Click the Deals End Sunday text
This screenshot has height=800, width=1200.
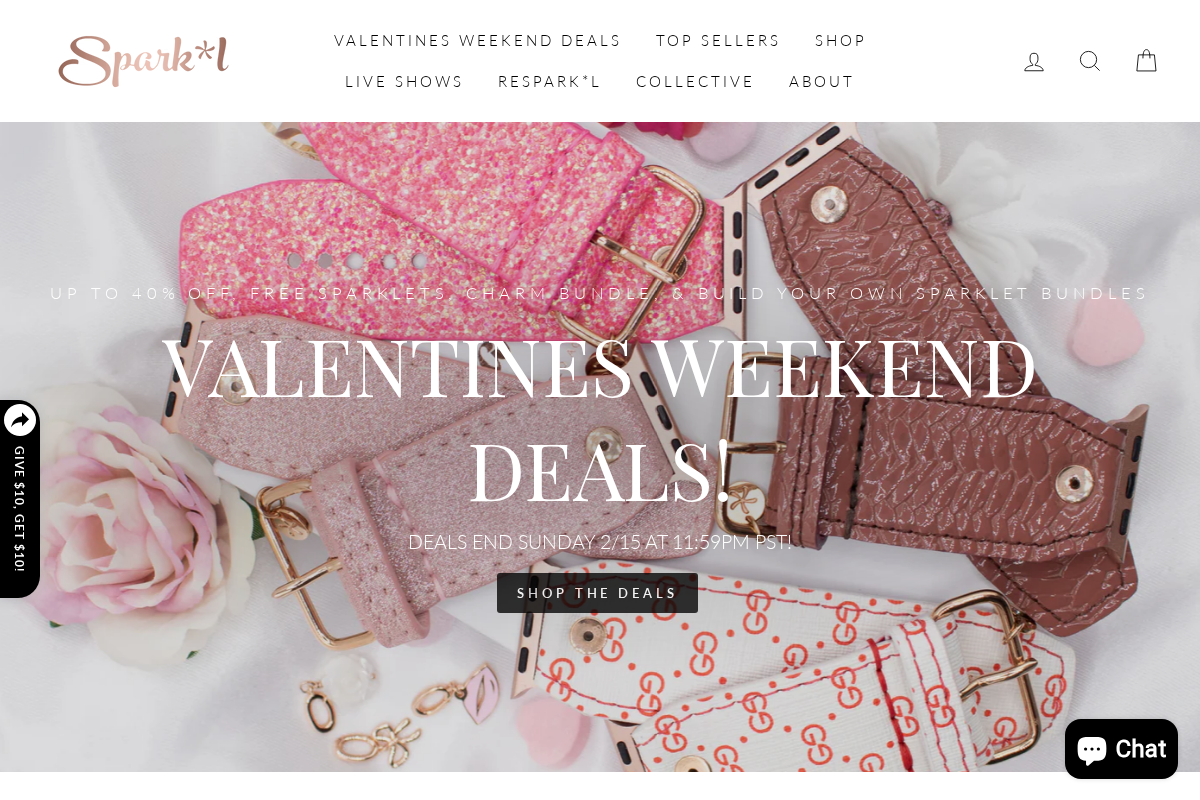pos(599,542)
